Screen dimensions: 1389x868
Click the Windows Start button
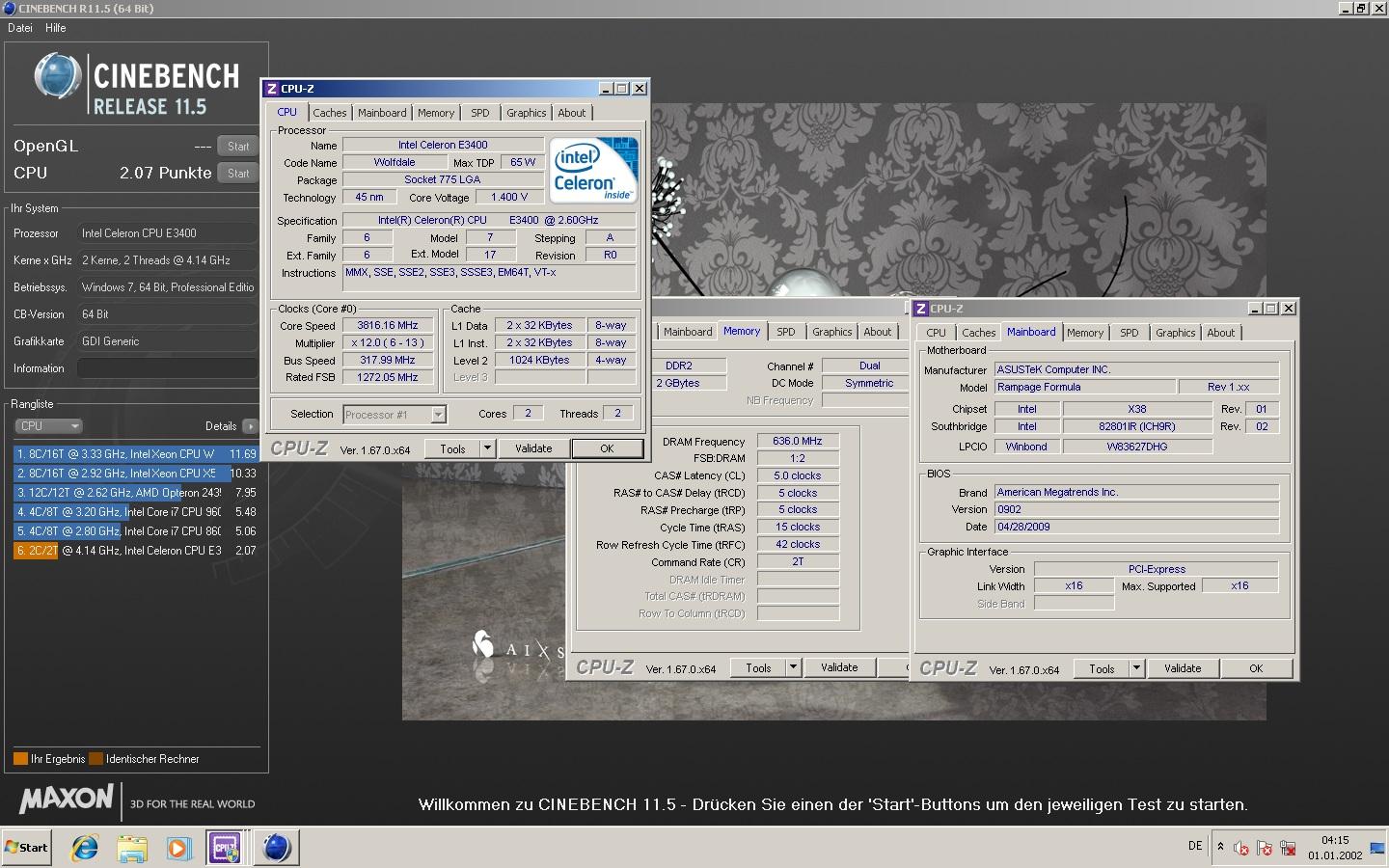27,848
